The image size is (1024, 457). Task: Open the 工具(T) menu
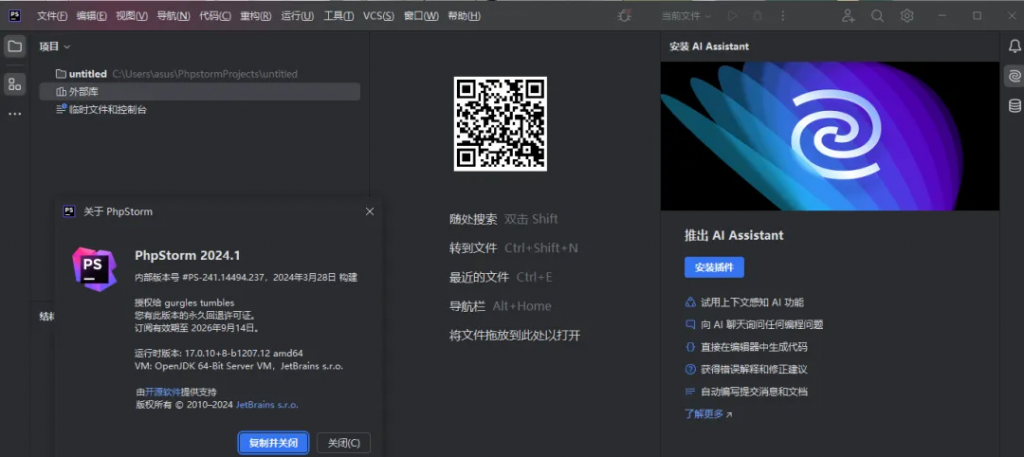[339, 16]
